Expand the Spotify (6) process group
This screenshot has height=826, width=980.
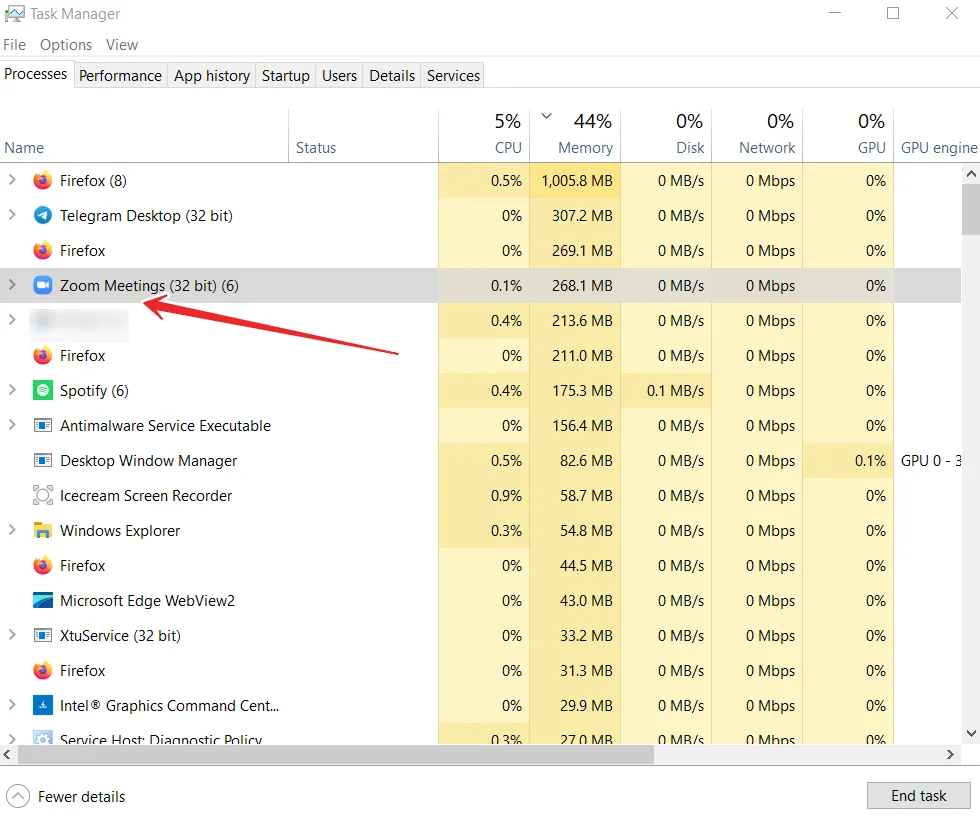12,390
